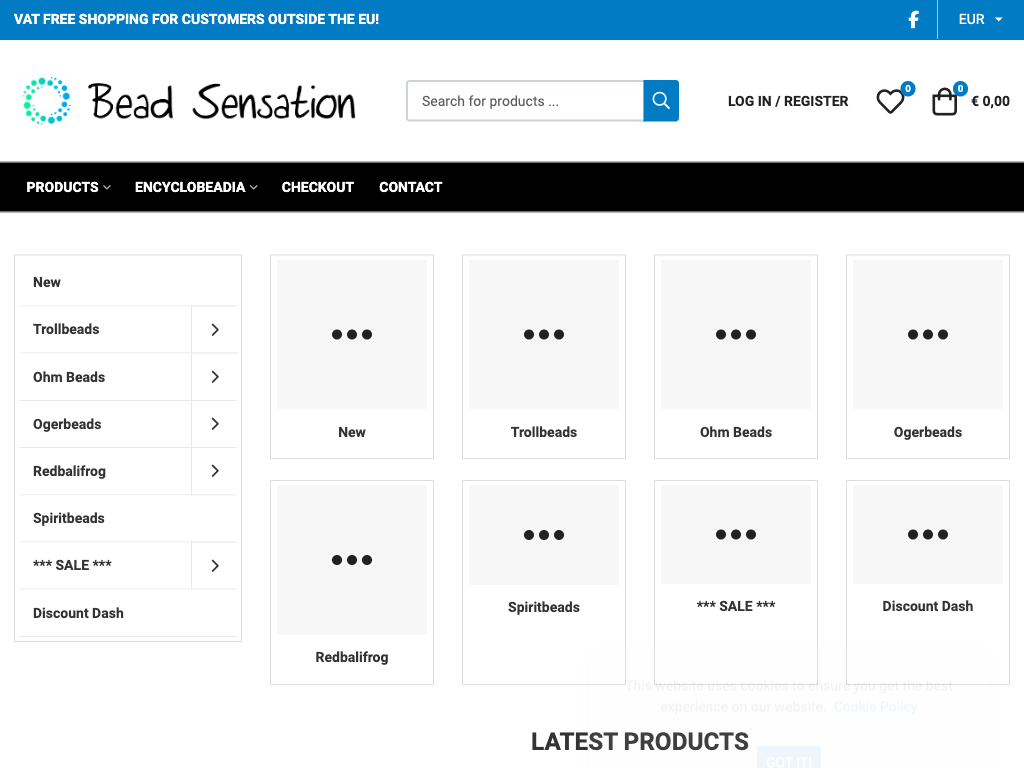Expand Ohm Beads sidebar subcategories arrow
The width and height of the screenshot is (1024, 768).
tap(215, 377)
